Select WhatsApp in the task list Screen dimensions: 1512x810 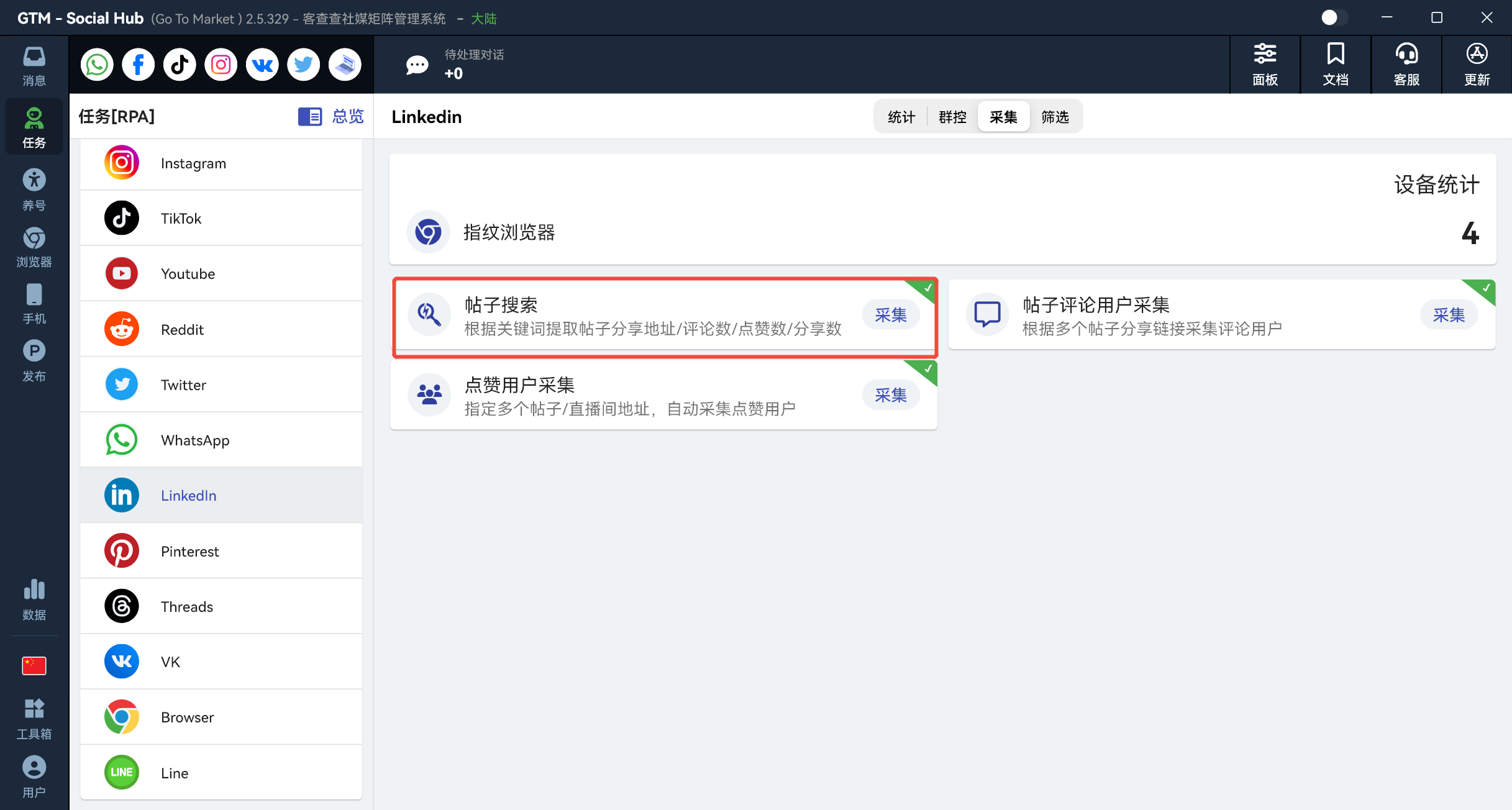221,440
